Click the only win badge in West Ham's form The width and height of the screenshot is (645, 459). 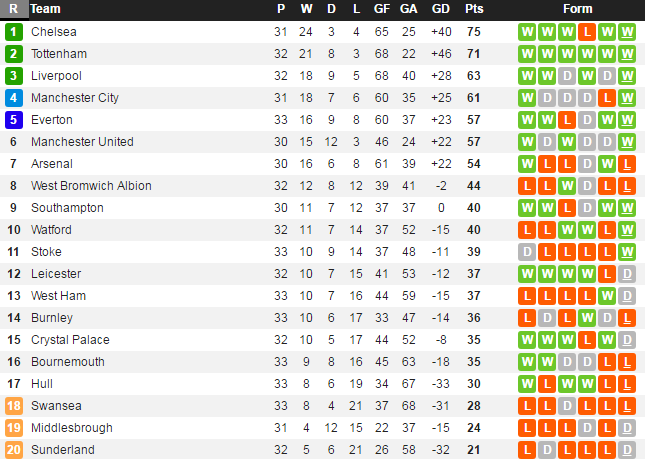tap(607, 295)
